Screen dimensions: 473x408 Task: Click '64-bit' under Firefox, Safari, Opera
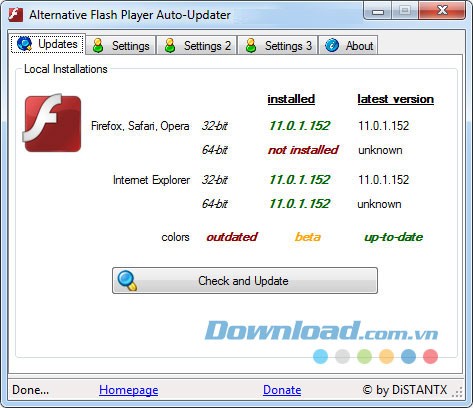[x=214, y=150]
